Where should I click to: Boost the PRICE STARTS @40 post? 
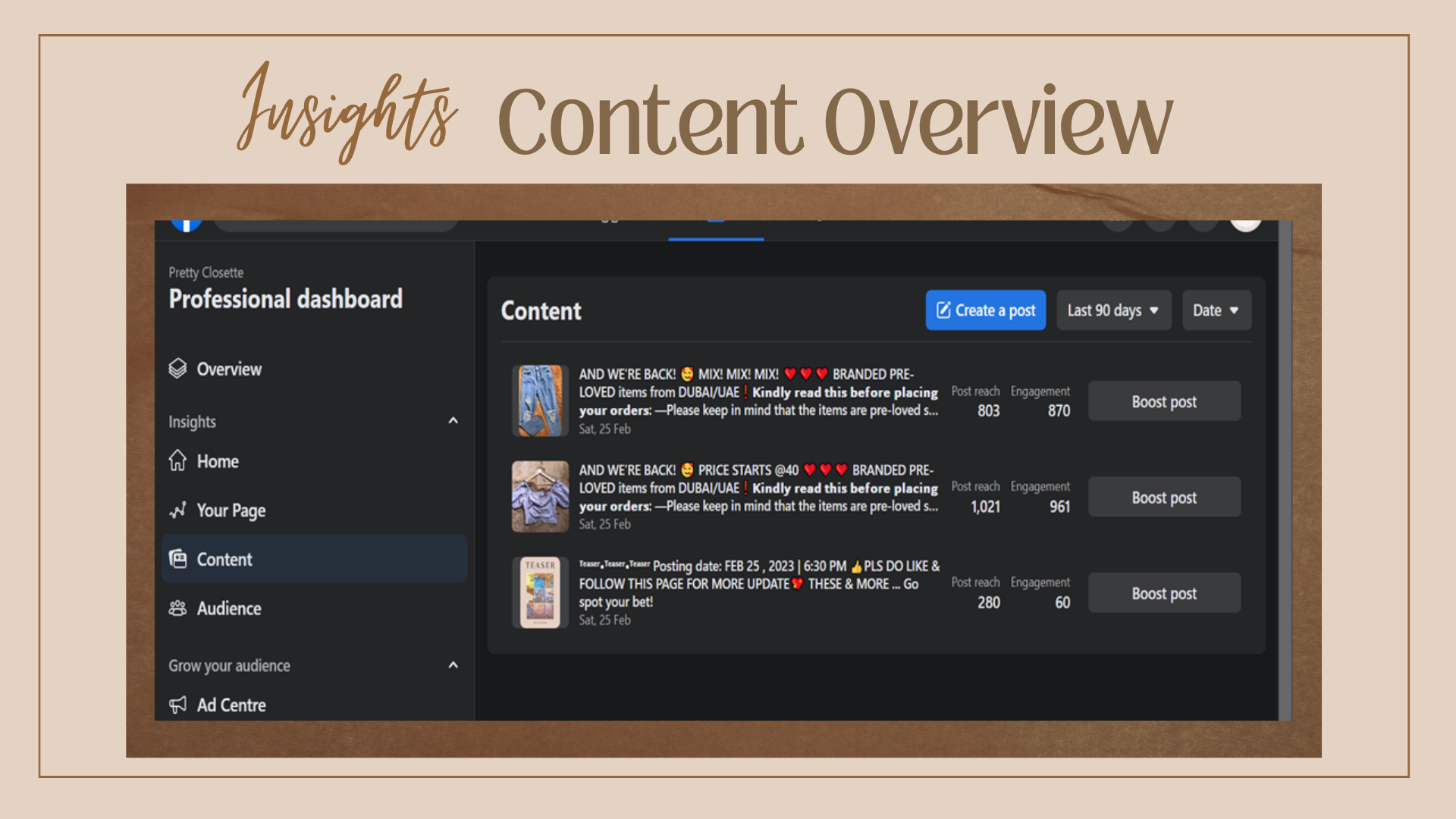point(1164,497)
